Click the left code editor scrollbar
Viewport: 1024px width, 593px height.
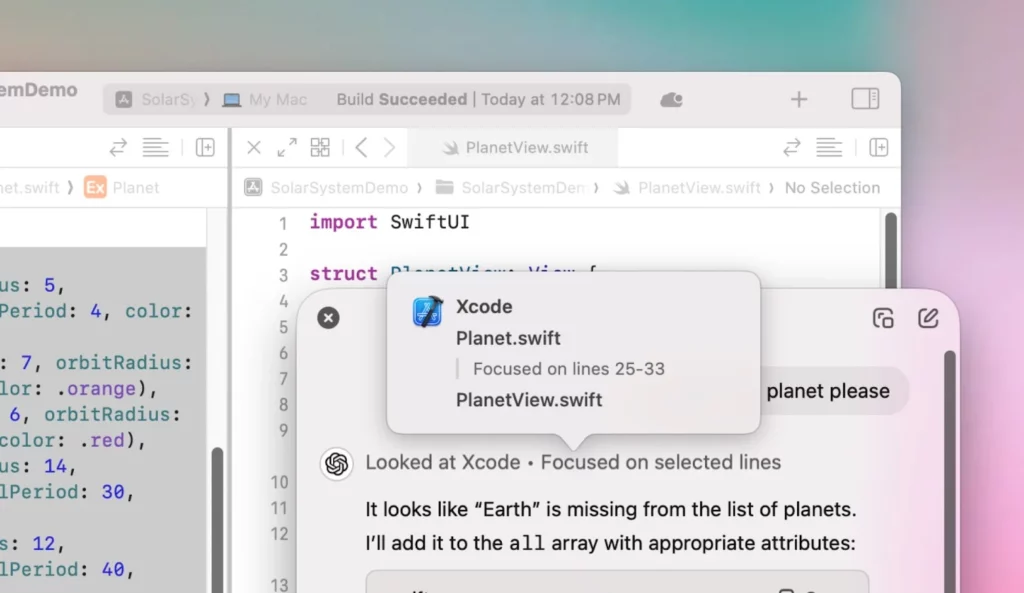click(217, 519)
